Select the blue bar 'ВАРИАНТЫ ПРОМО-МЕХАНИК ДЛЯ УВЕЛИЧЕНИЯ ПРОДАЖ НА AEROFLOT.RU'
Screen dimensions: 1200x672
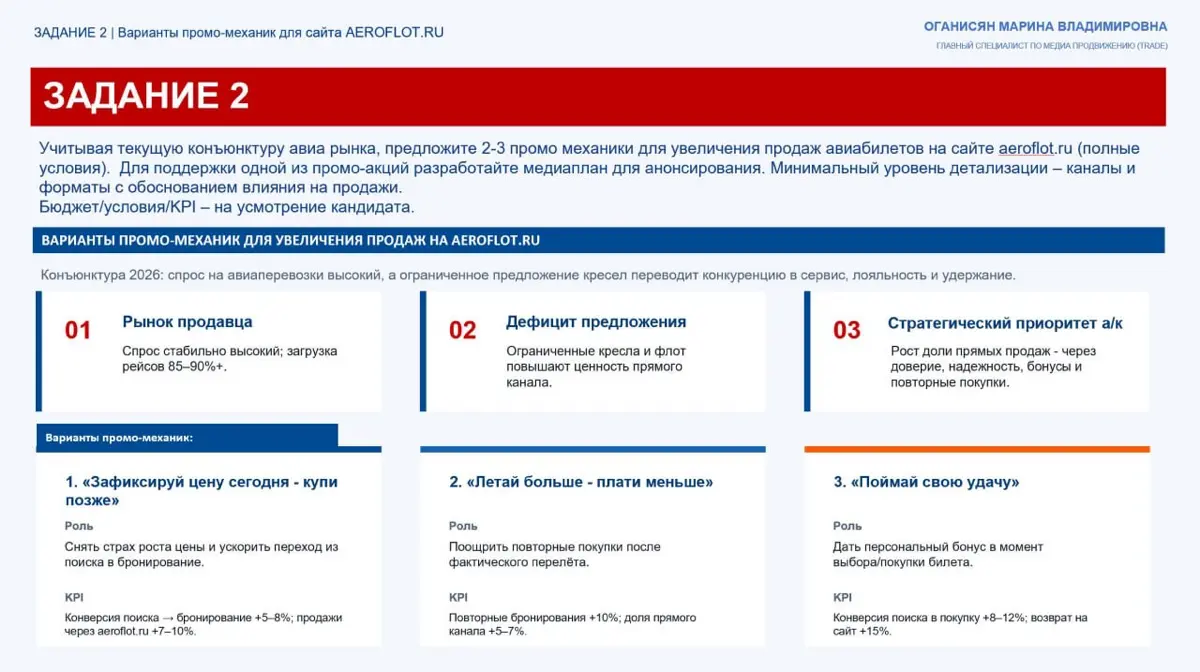point(597,240)
